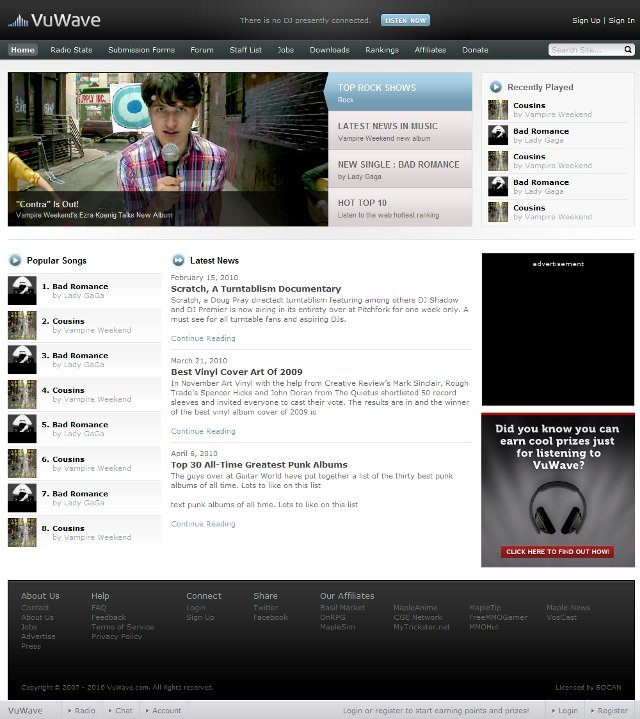Open the footer Press link
Image resolution: width=640 pixels, height=719 pixels.
[31, 646]
